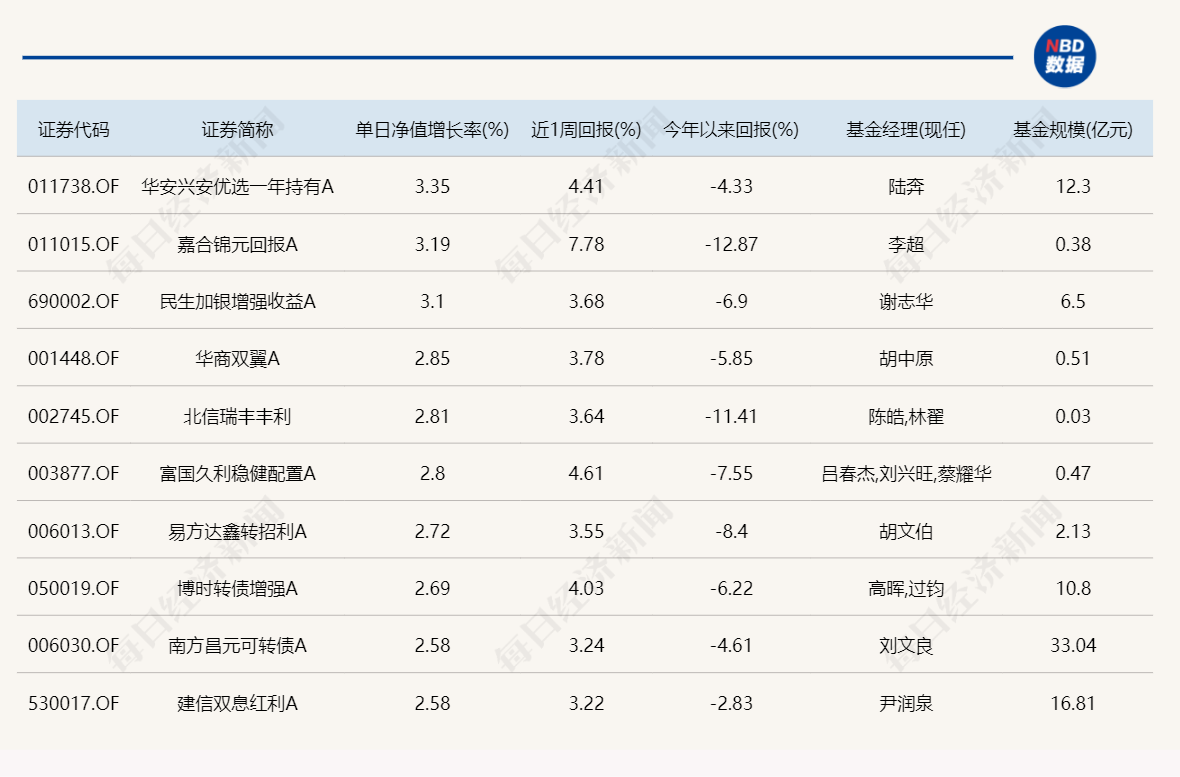This screenshot has height=777, width=1180.
Task: Select year-to-date return -11.41
Action: [x=731, y=416]
